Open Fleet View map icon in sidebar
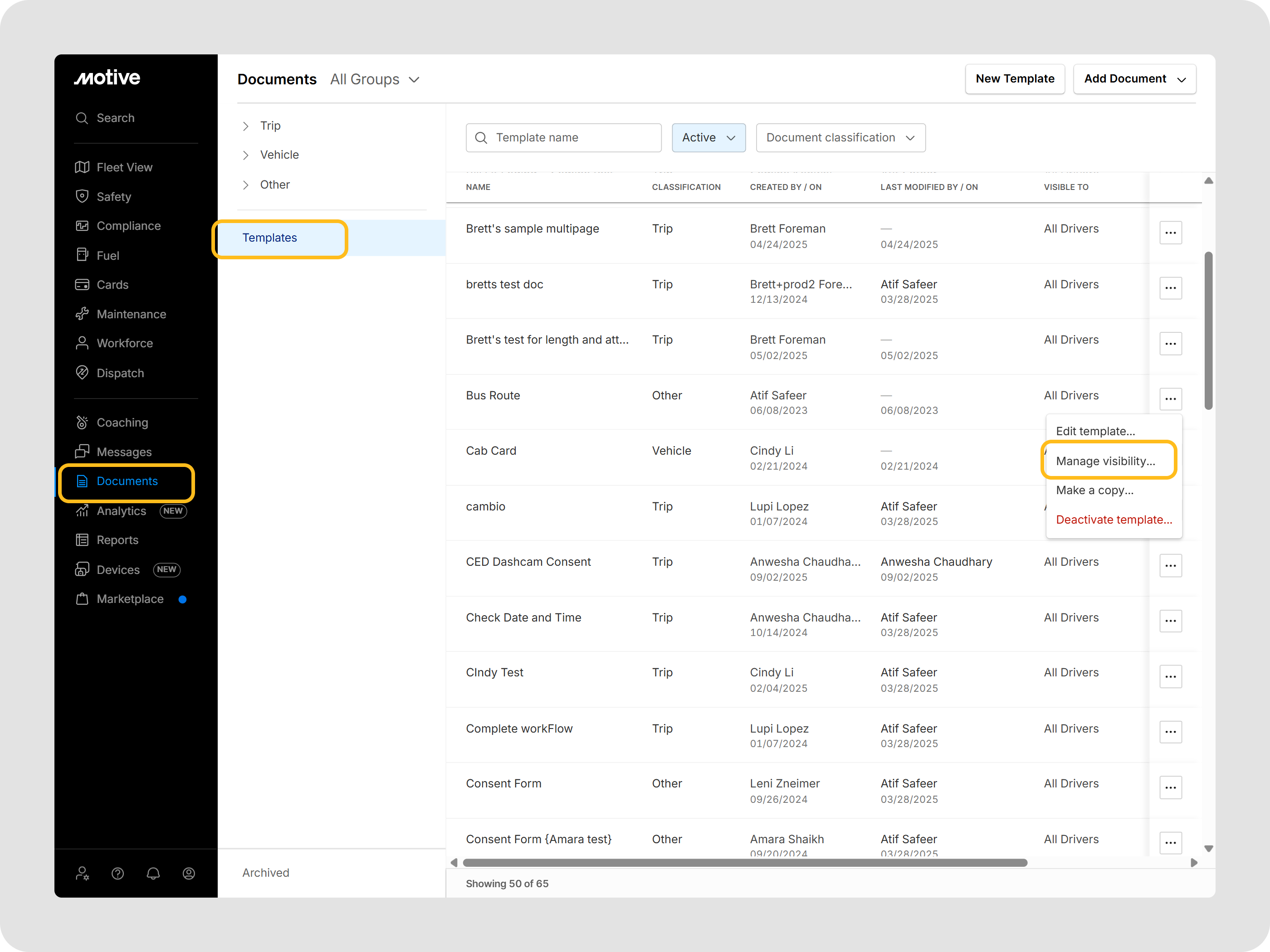 pos(82,167)
